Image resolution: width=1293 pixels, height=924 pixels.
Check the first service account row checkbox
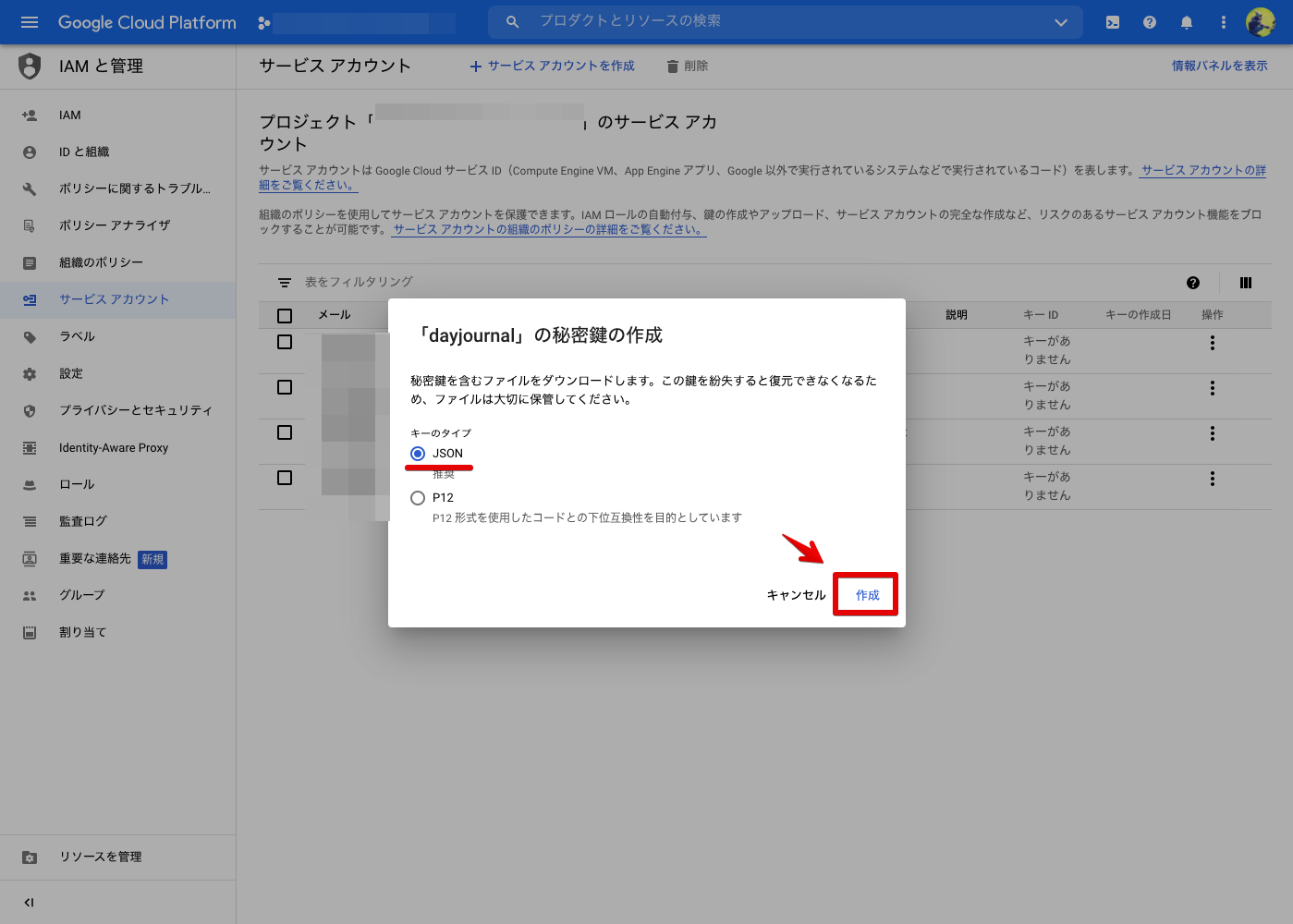[285, 342]
